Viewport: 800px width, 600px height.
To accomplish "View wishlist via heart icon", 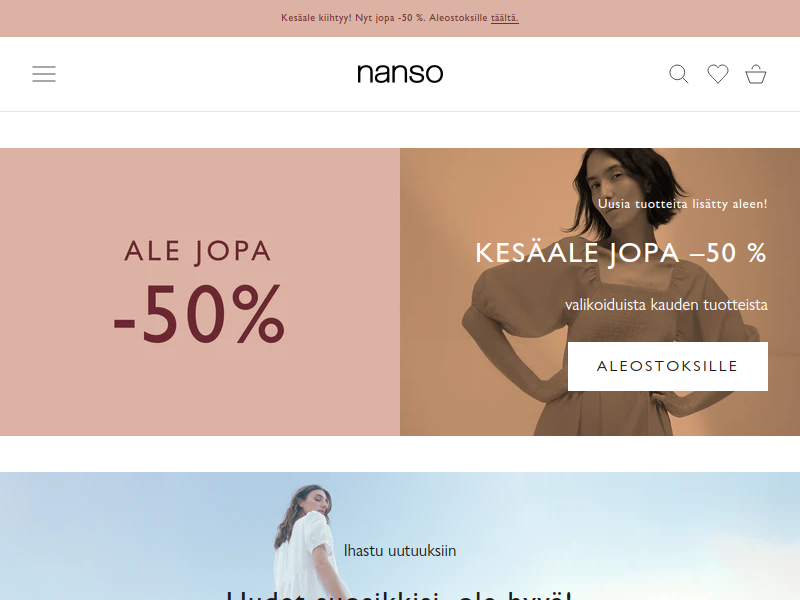I will (x=718, y=74).
